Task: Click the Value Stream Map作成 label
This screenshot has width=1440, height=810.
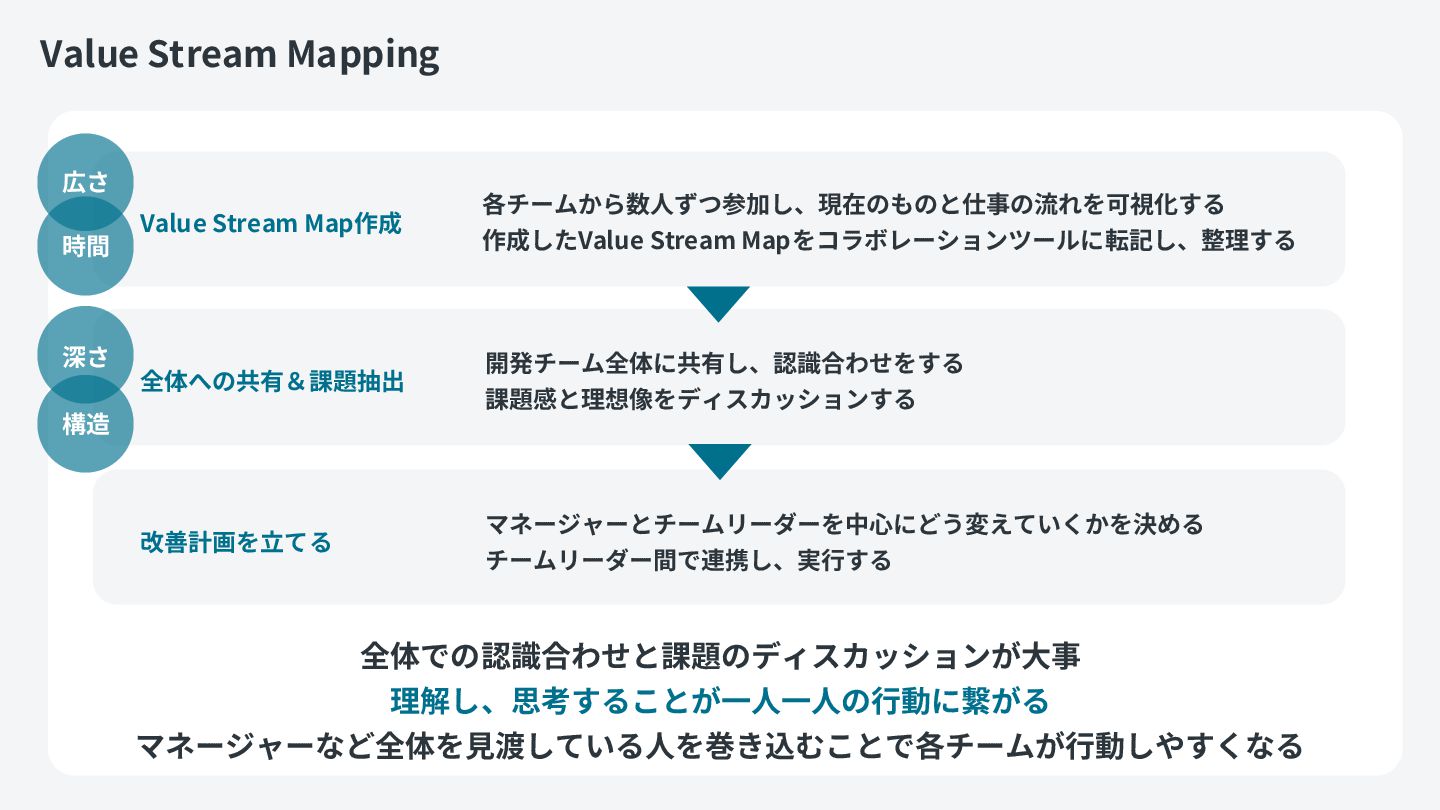Action: [271, 223]
